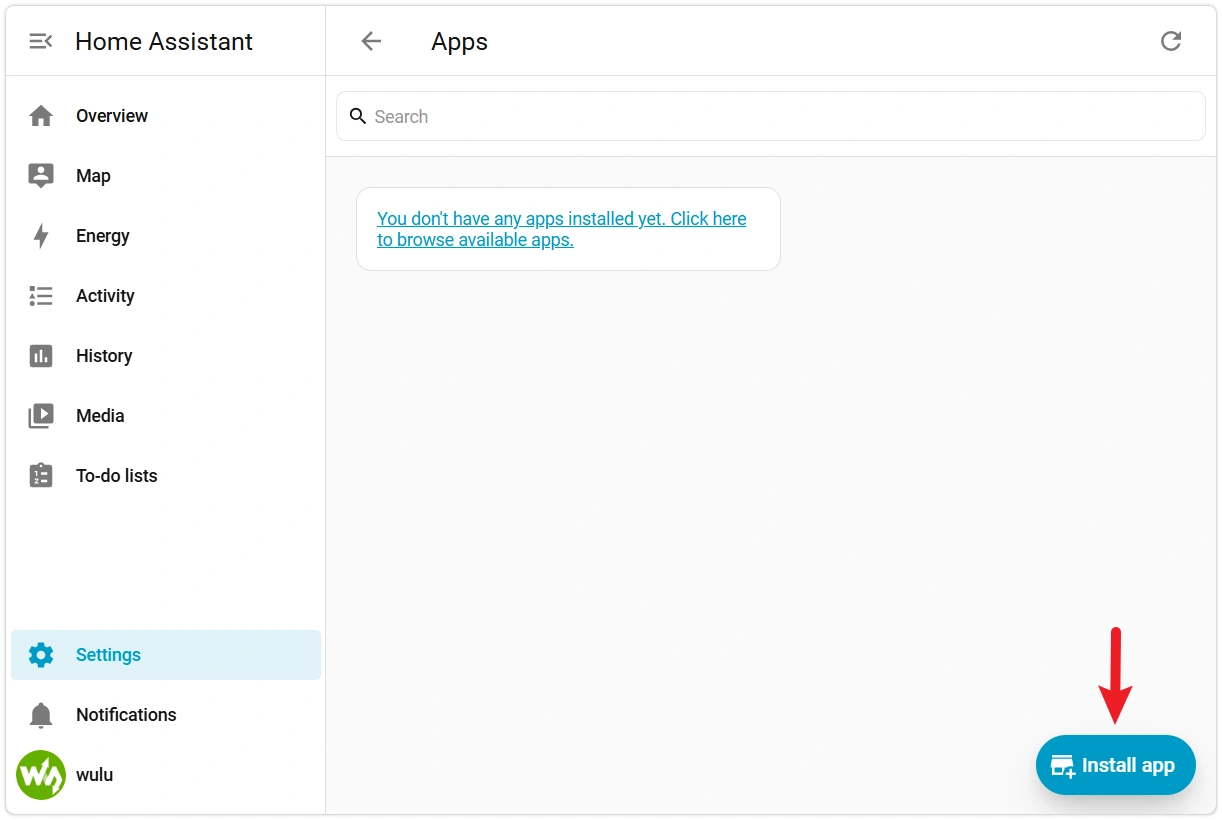Open the Map menu item

(166, 176)
